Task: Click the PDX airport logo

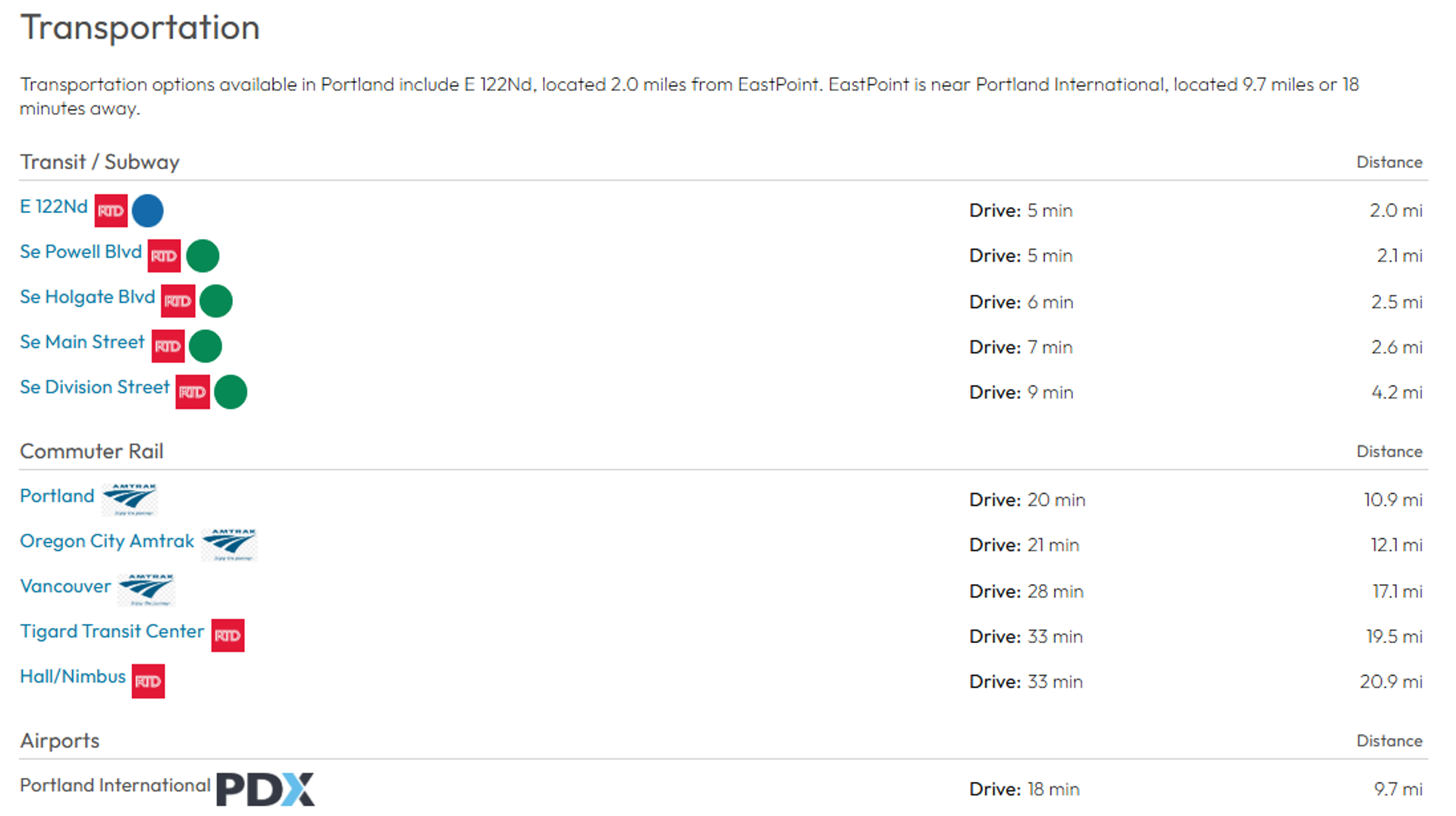Action: (265, 789)
